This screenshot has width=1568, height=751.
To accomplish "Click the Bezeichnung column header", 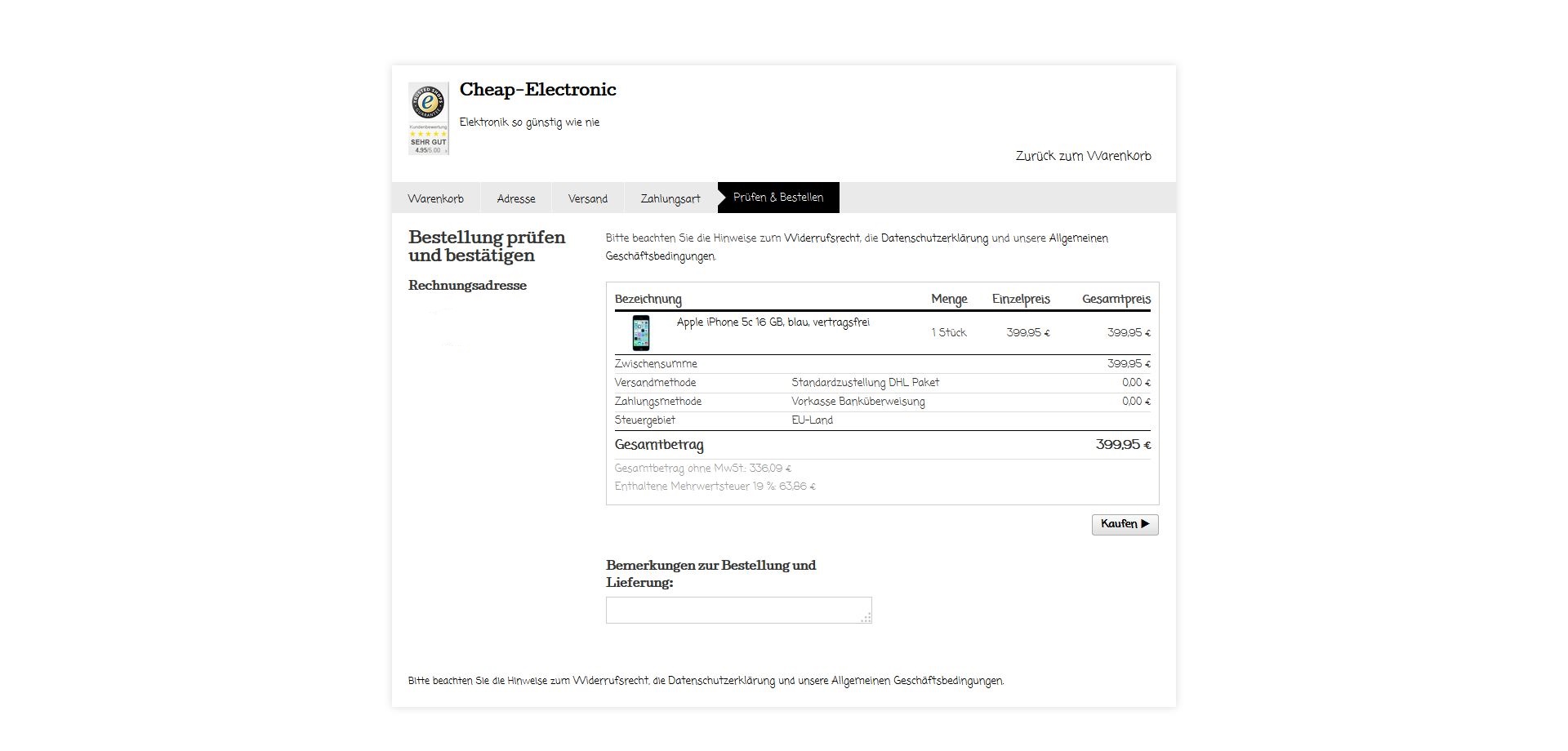I will tap(648, 300).
